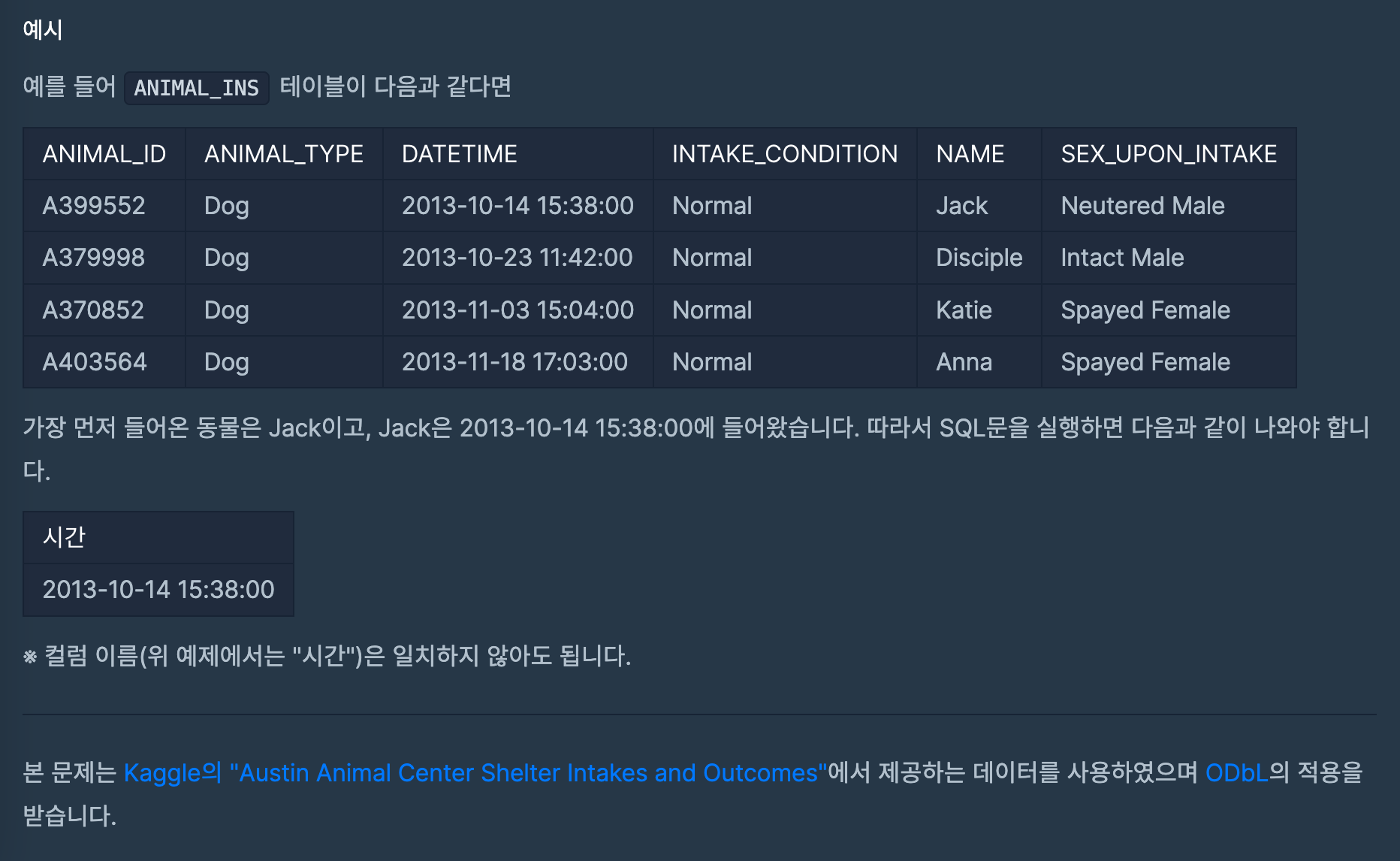Image resolution: width=1400 pixels, height=861 pixels.
Task: Select the A370852 animal ID cell
Action: 93,310
